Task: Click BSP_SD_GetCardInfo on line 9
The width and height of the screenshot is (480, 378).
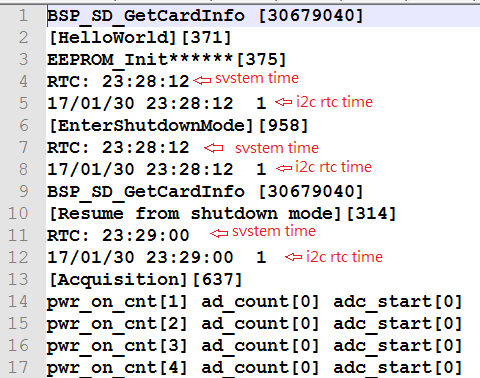Action: [146, 192]
